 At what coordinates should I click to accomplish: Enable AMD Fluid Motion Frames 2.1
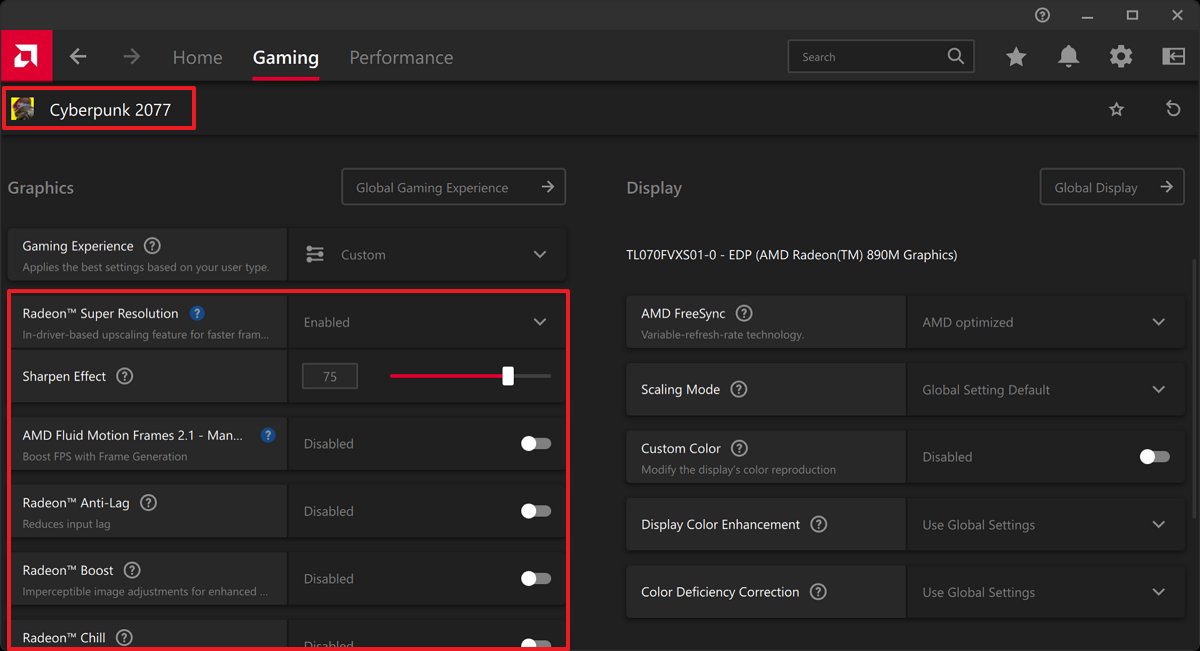[x=536, y=443]
